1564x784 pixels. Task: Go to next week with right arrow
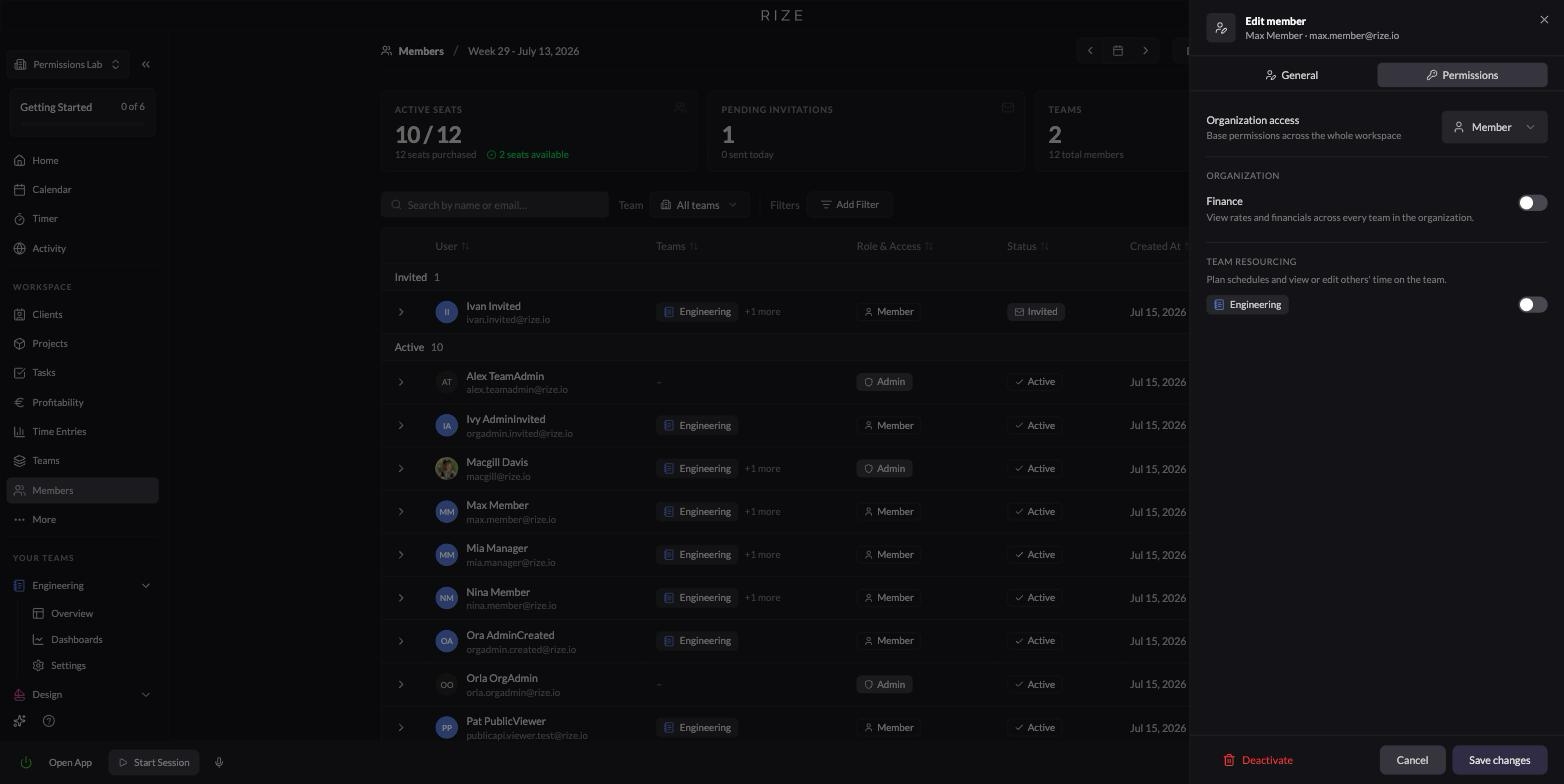[1146, 51]
